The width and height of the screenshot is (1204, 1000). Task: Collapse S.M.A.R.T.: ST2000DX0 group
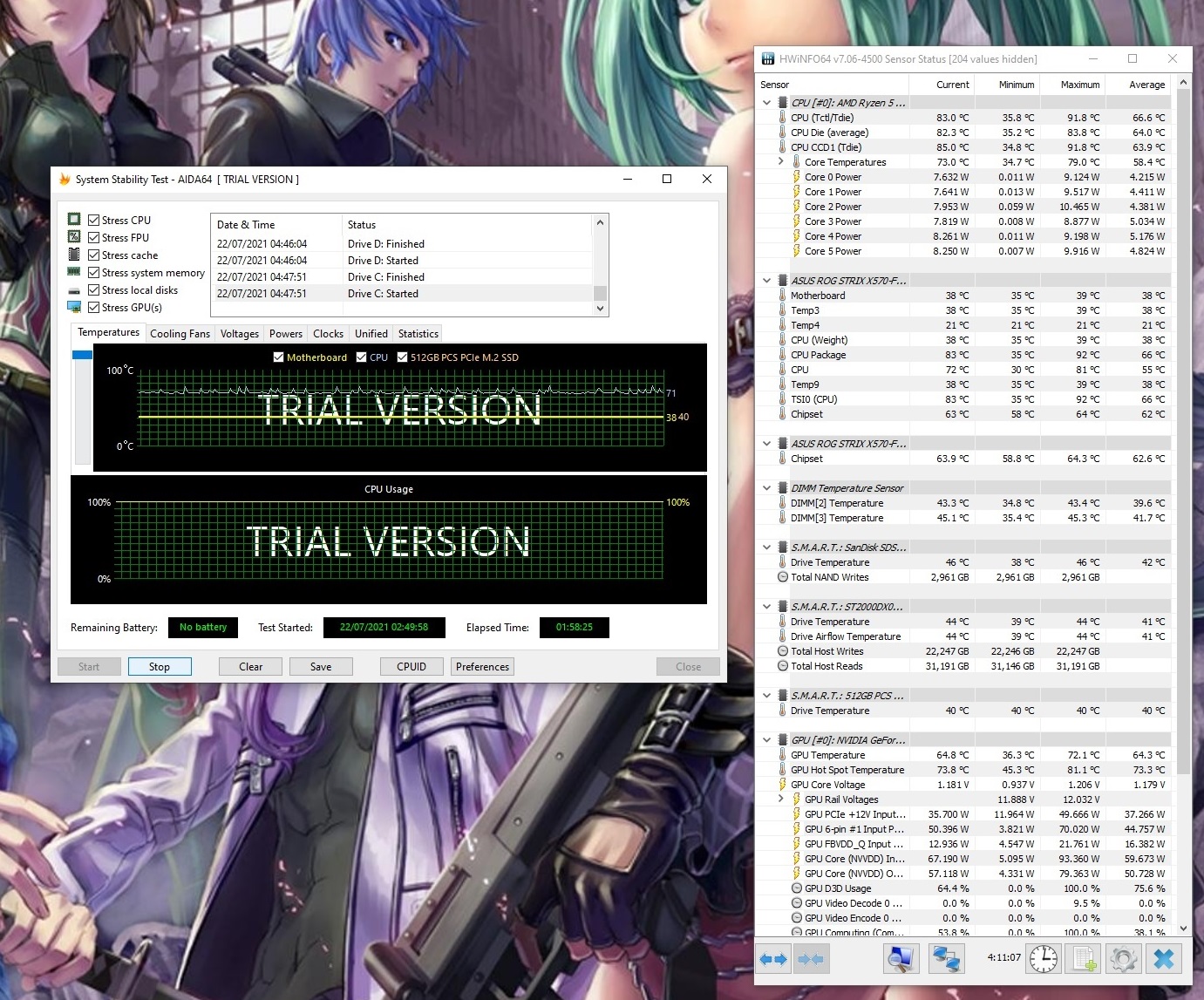click(766, 607)
